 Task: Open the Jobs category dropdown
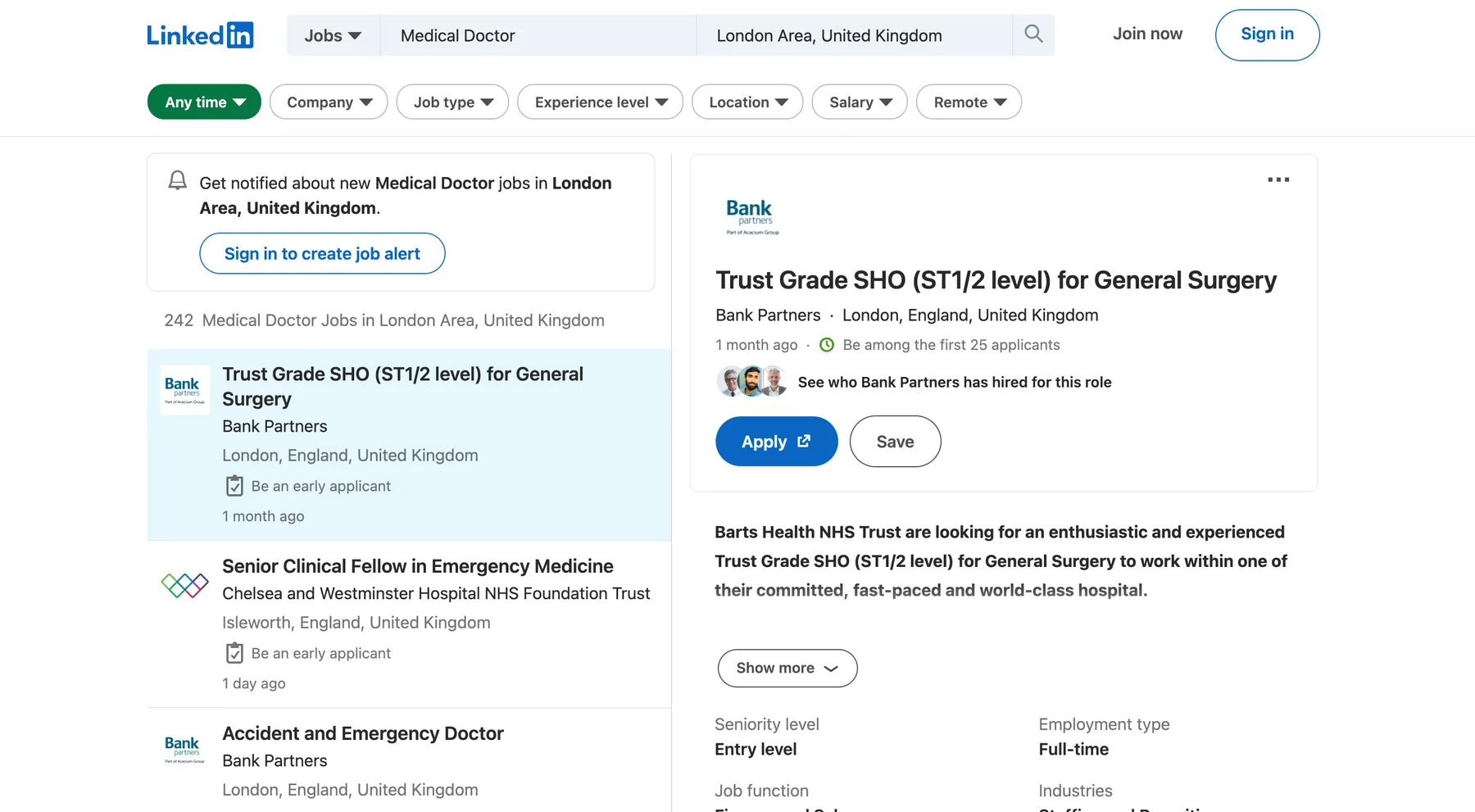333,35
